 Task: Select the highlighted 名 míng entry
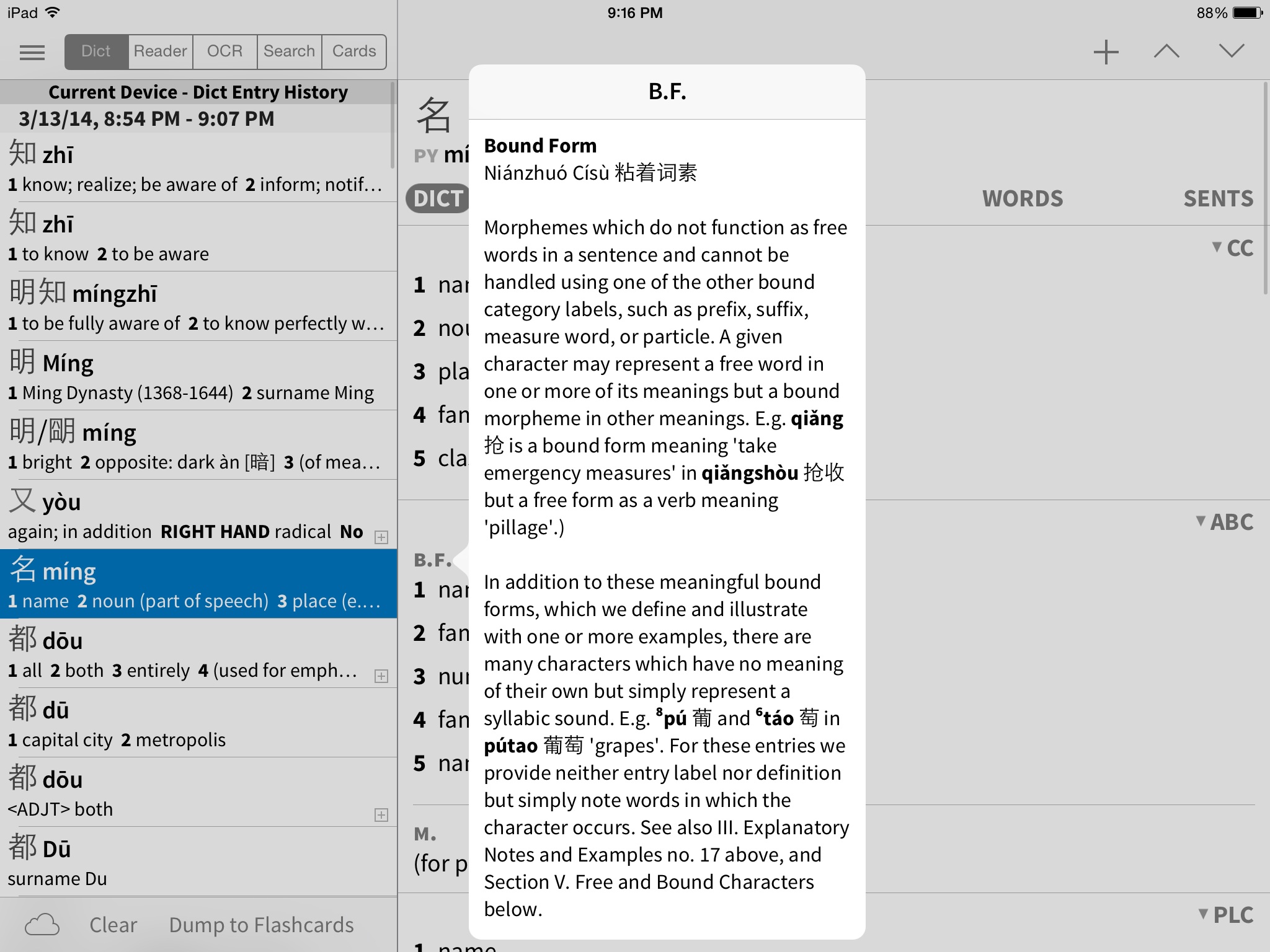198,584
